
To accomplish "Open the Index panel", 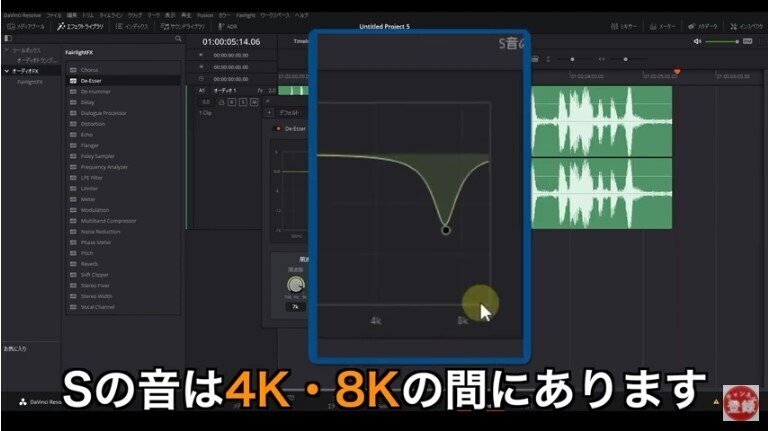I will [131, 26].
